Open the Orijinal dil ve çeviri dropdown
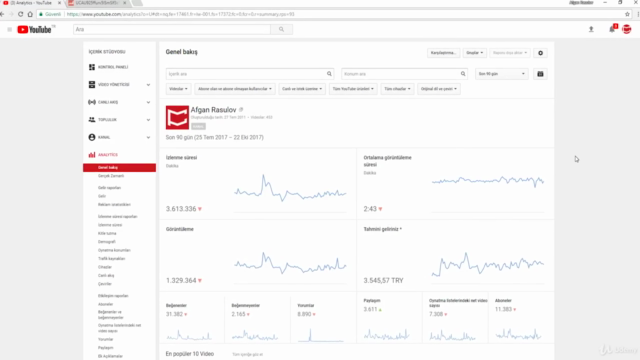The image size is (640, 360). (x=439, y=89)
